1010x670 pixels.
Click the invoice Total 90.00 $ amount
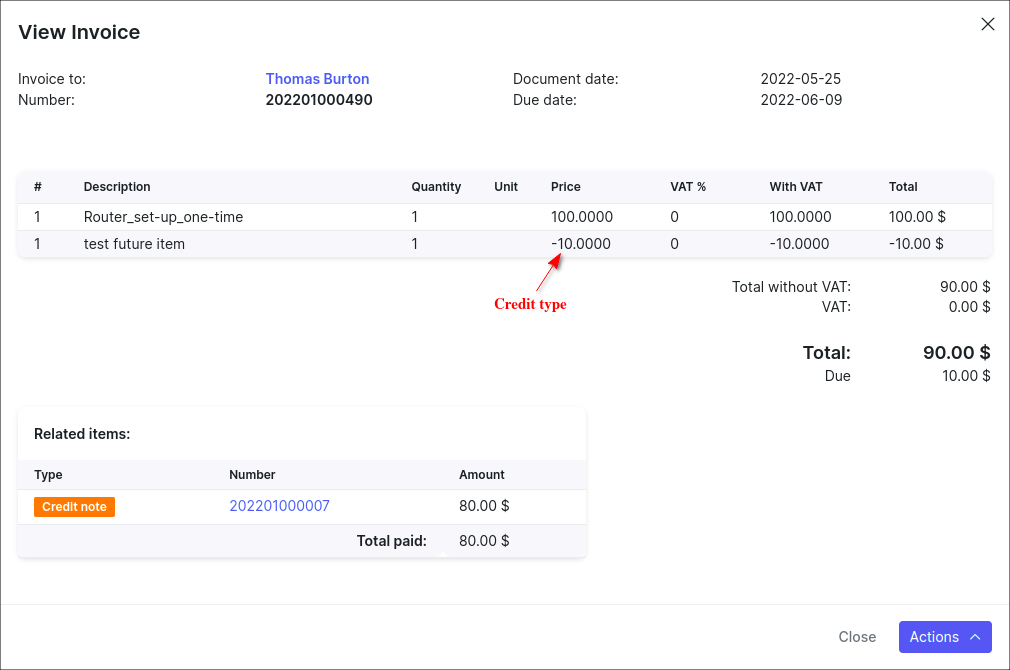[956, 352]
